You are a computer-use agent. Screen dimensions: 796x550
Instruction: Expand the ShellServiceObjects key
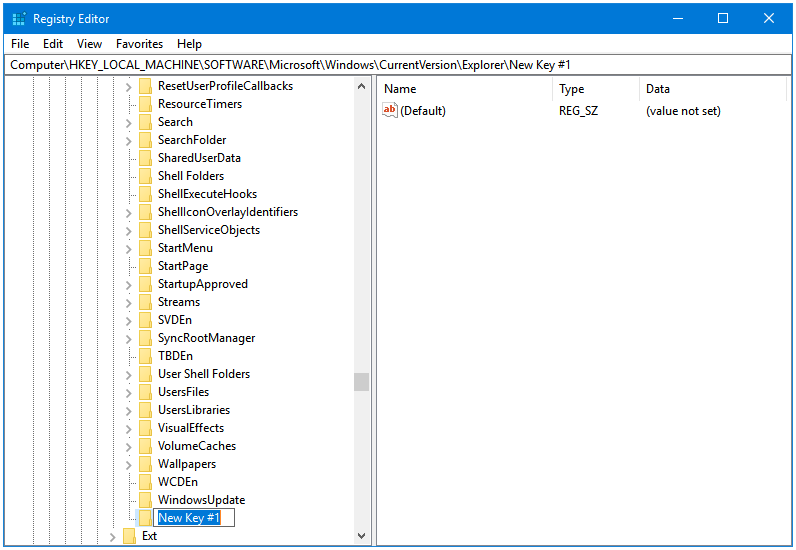click(x=128, y=231)
